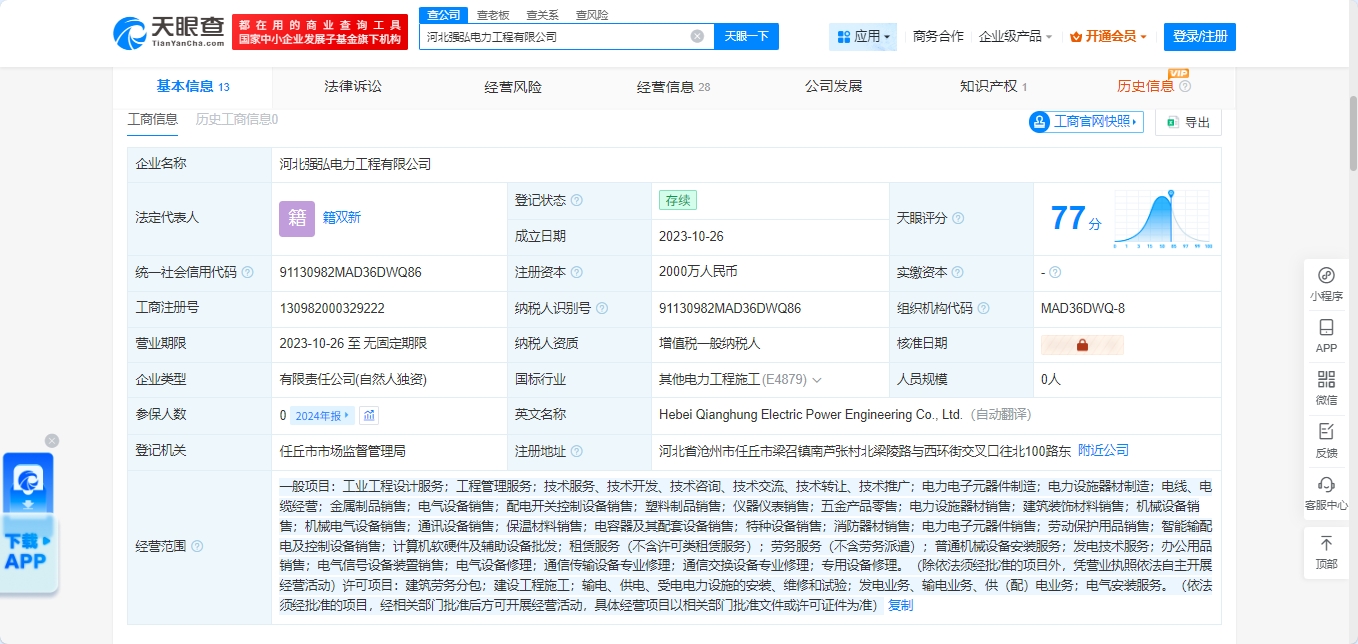The height and width of the screenshot is (644, 1358).
Task: Close the floating download APP banner
Action: coord(52,440)
